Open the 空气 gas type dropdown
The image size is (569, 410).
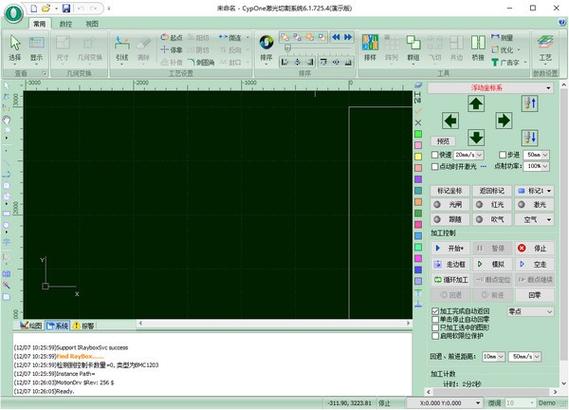pos(534,220)
